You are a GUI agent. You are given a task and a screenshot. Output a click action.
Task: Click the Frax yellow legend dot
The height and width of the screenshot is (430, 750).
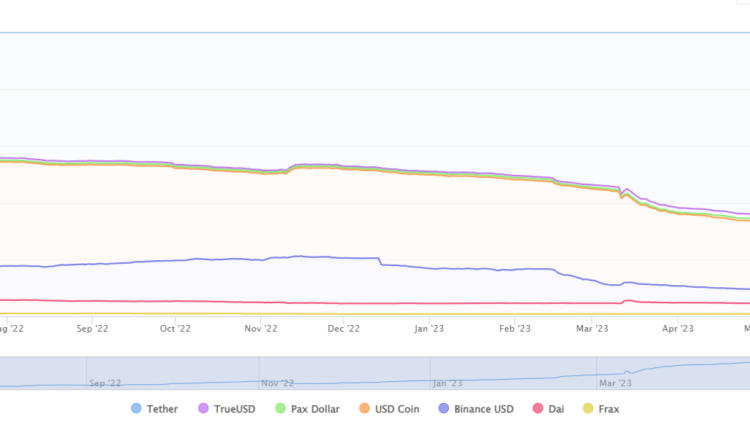587,409
